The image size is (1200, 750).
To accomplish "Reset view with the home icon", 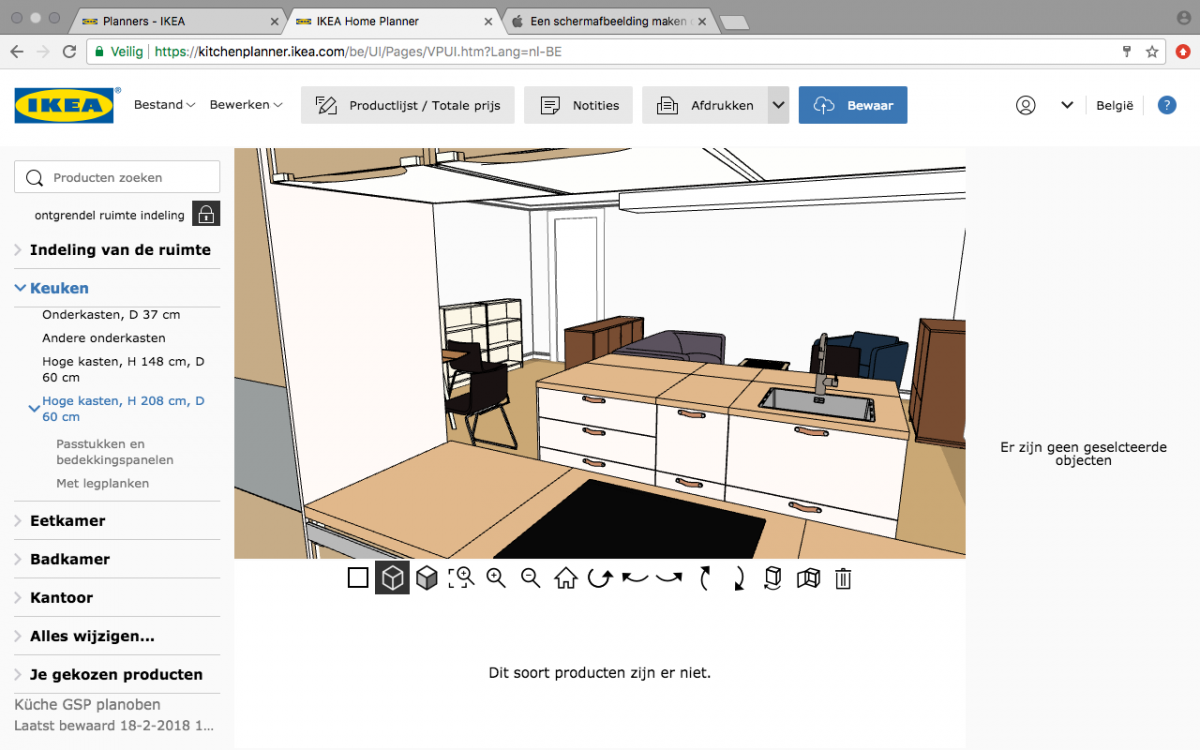I will click(566, 578).
